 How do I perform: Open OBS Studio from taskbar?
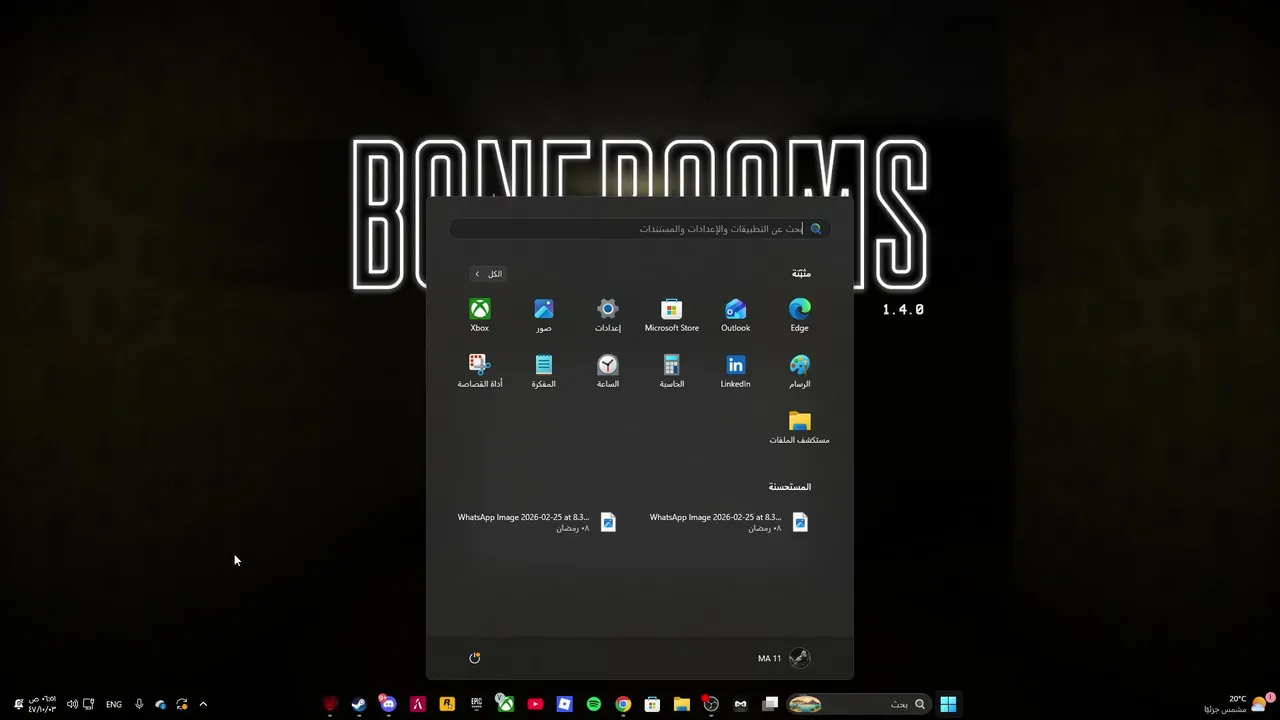pos(711,704)
